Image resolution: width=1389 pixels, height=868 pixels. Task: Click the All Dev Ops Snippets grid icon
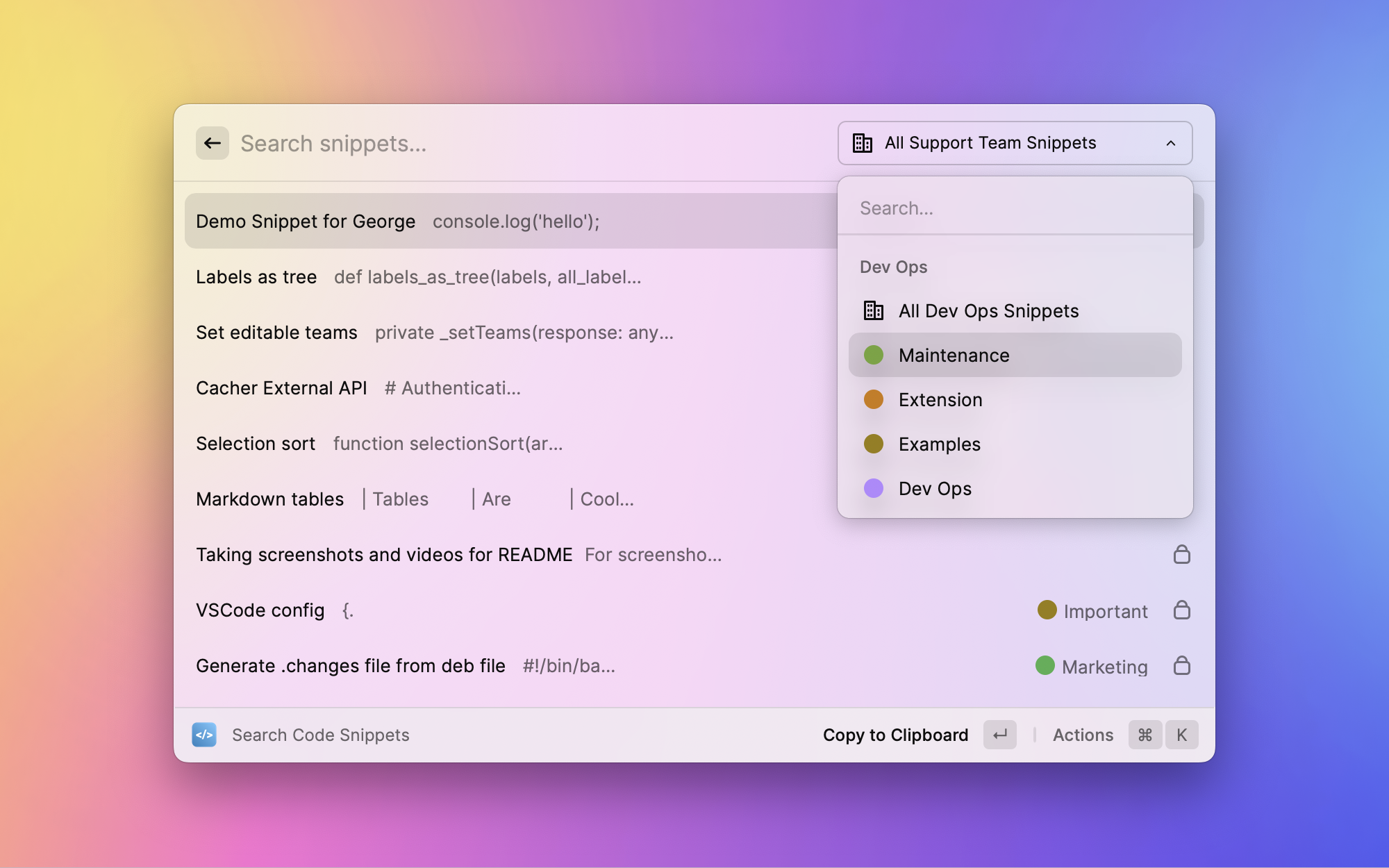[872, 310]
